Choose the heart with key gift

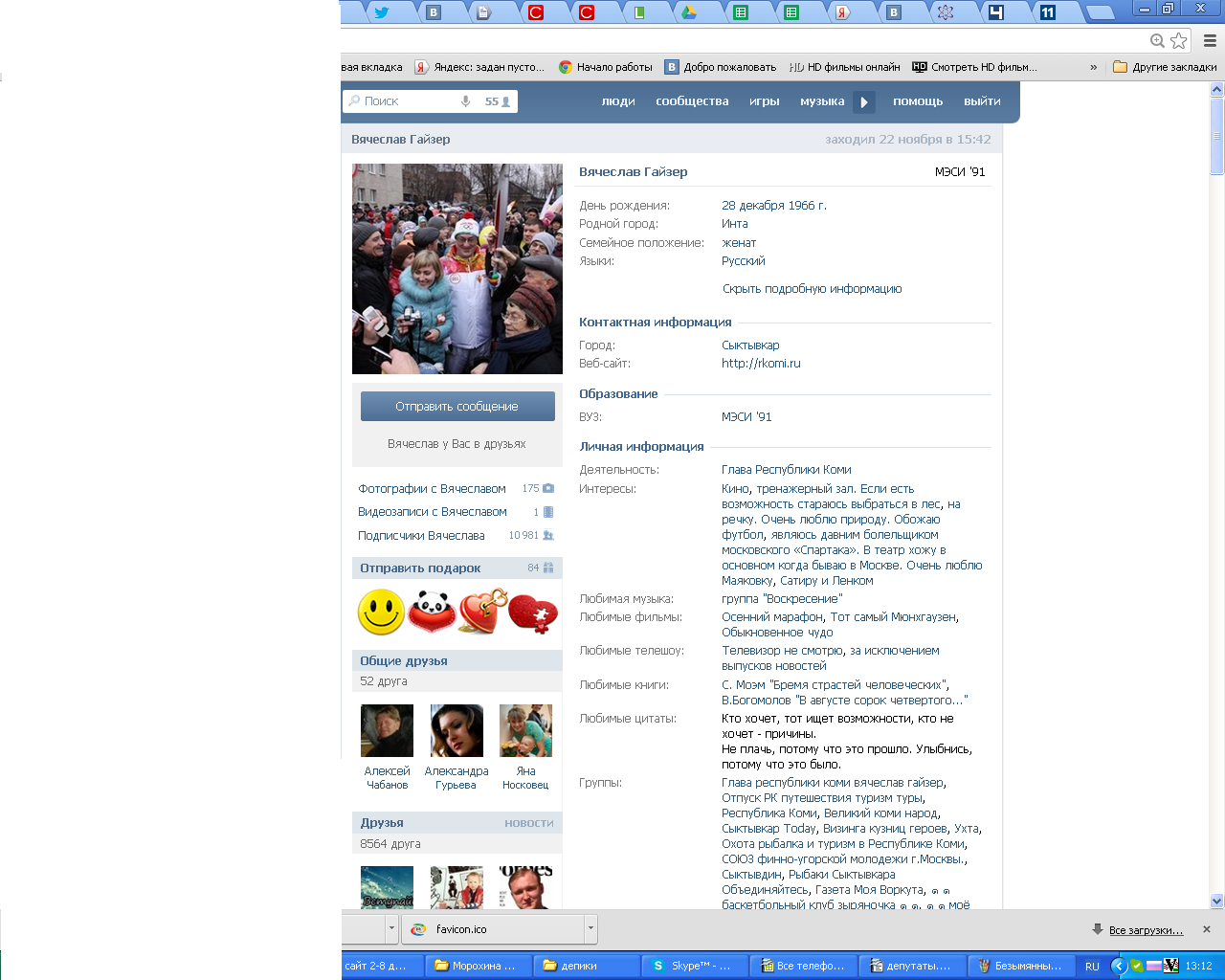pyautogui.click(x=481, y=612)
